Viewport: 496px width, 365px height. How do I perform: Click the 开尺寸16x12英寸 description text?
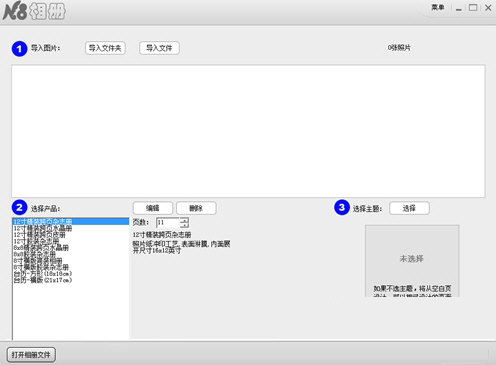(157, 251)
